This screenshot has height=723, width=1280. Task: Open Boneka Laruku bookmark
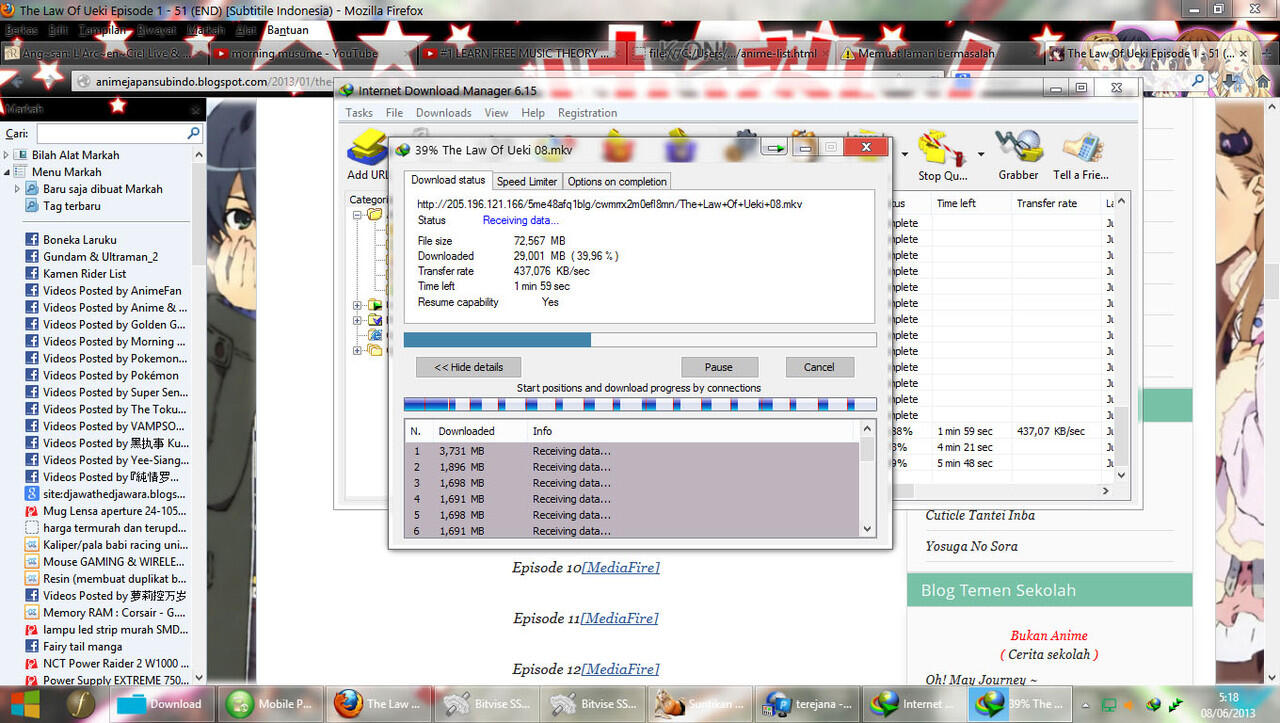[80, 240]
